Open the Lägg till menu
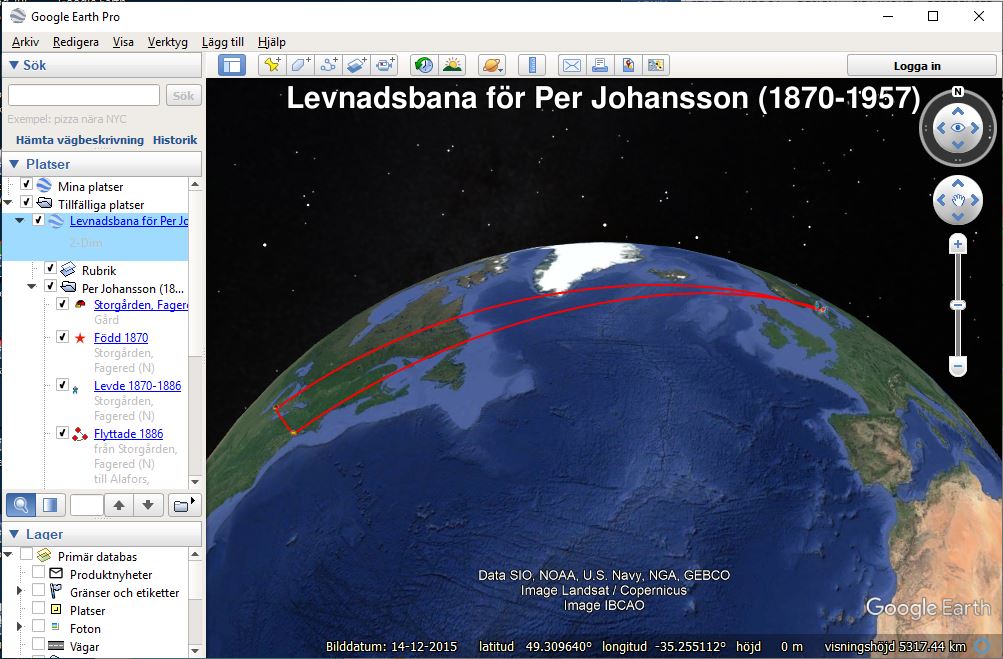This screenshot has height=659, width=1003. [x=223, y=42]
